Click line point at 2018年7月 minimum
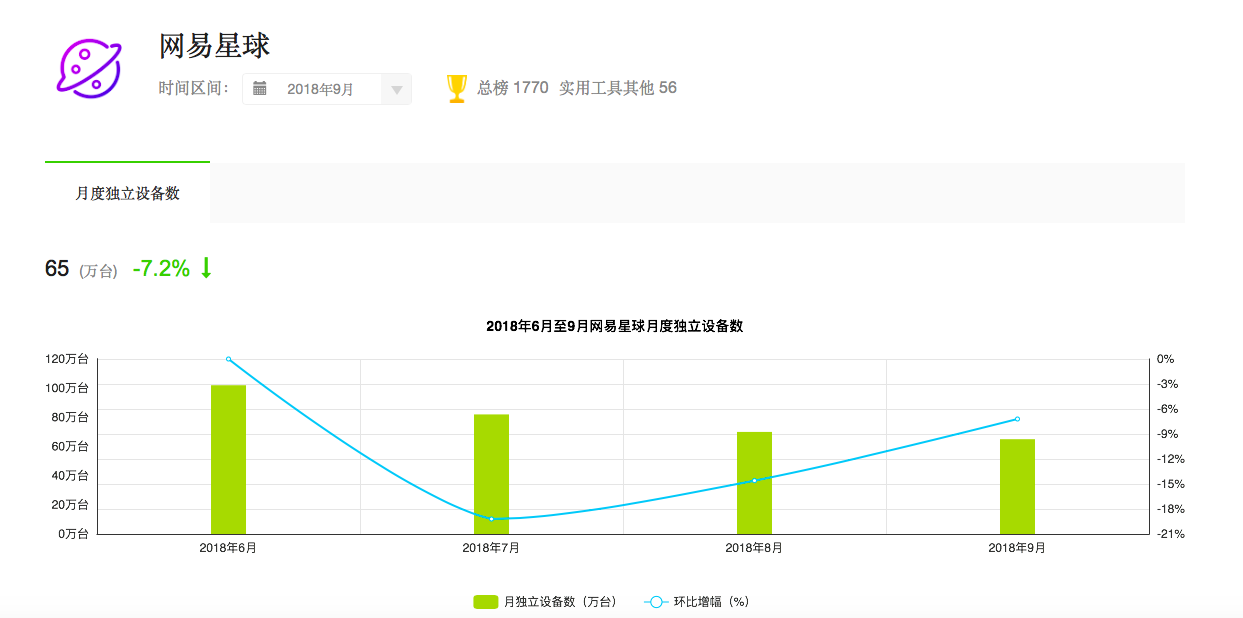Screen dimensions: 1243x618 pyautogui.click(x=491, y=519)
